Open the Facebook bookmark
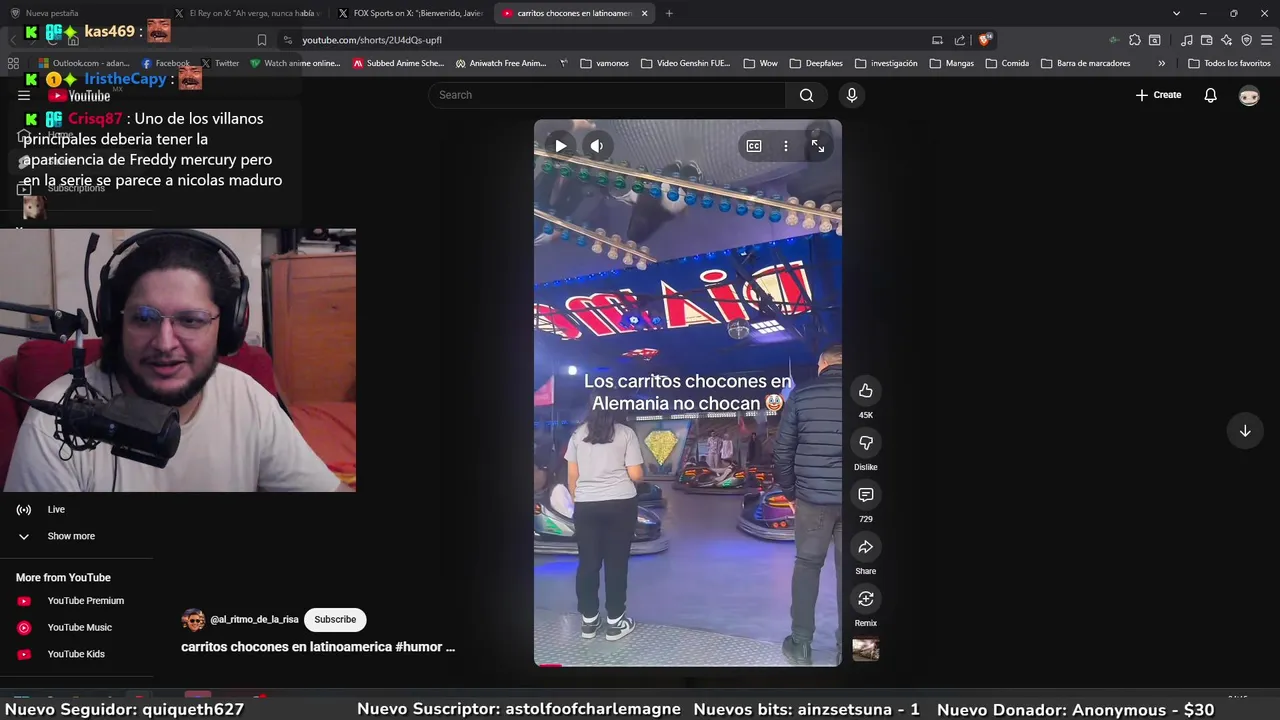The height and width of the screenshot is (720, 1280). pos(166,63)
